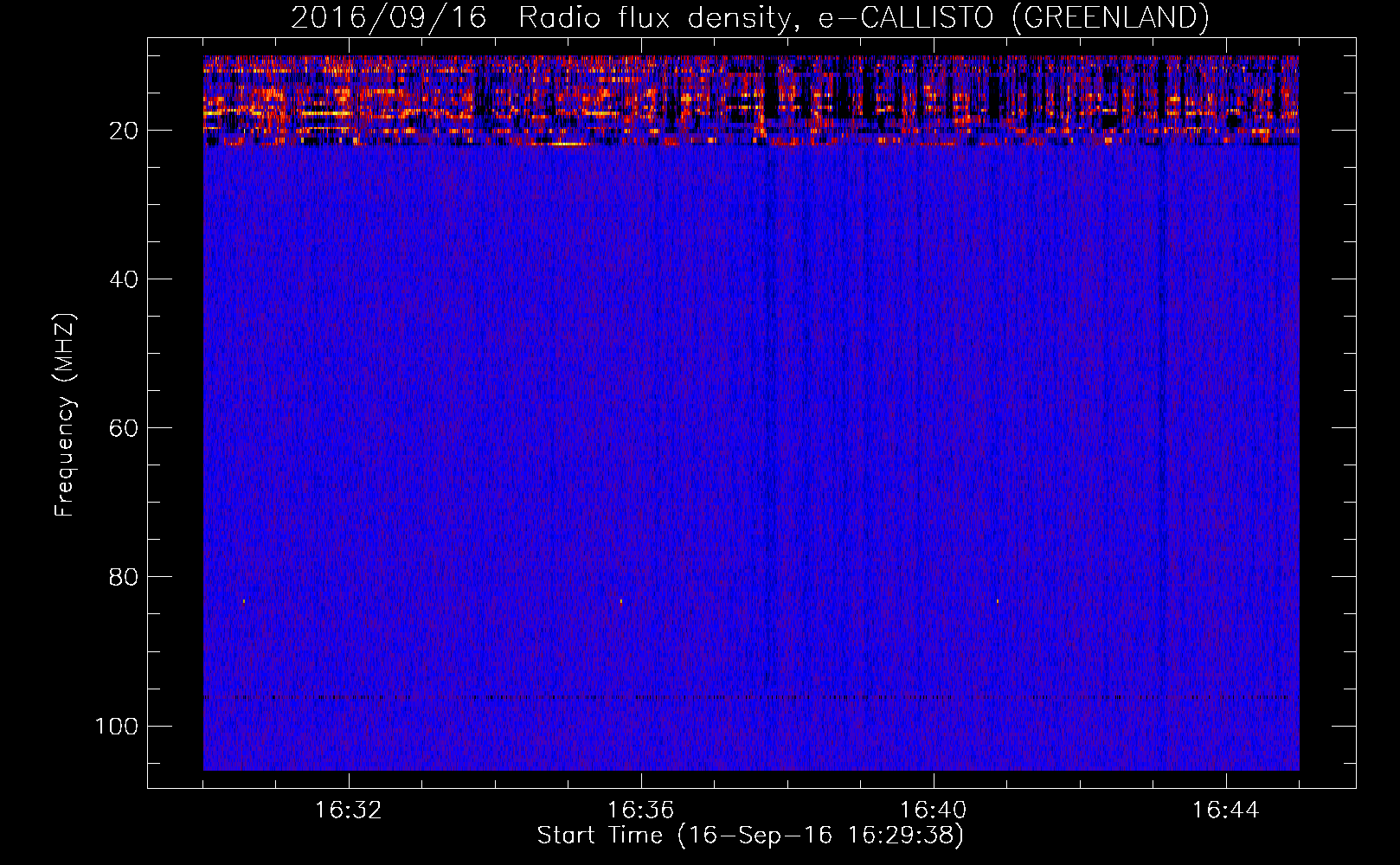Click the 20 MHz tick label

point(124,131)
